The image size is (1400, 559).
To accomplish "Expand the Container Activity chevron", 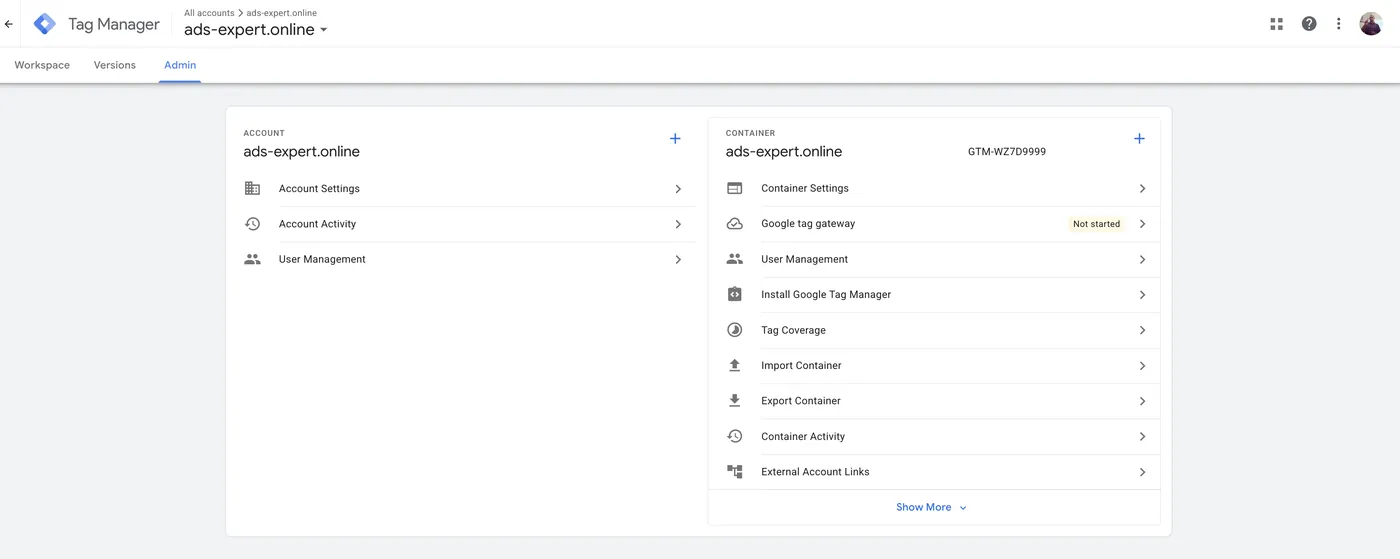I will click(1142, 437).
